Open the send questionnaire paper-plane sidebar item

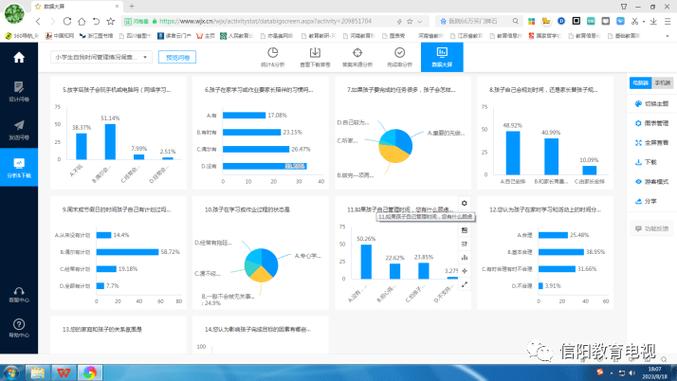19,130
